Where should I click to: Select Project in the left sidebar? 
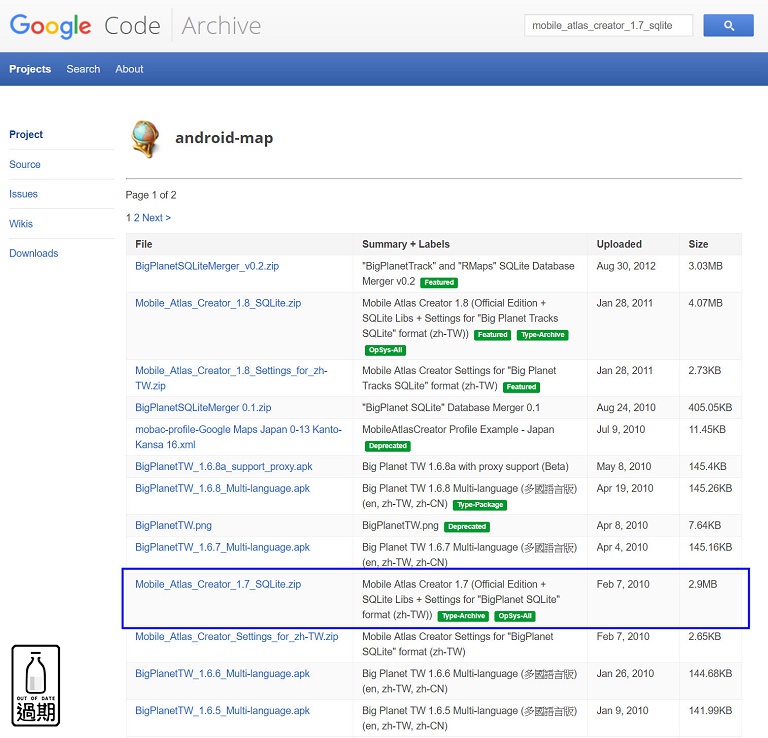pos(26,134)
